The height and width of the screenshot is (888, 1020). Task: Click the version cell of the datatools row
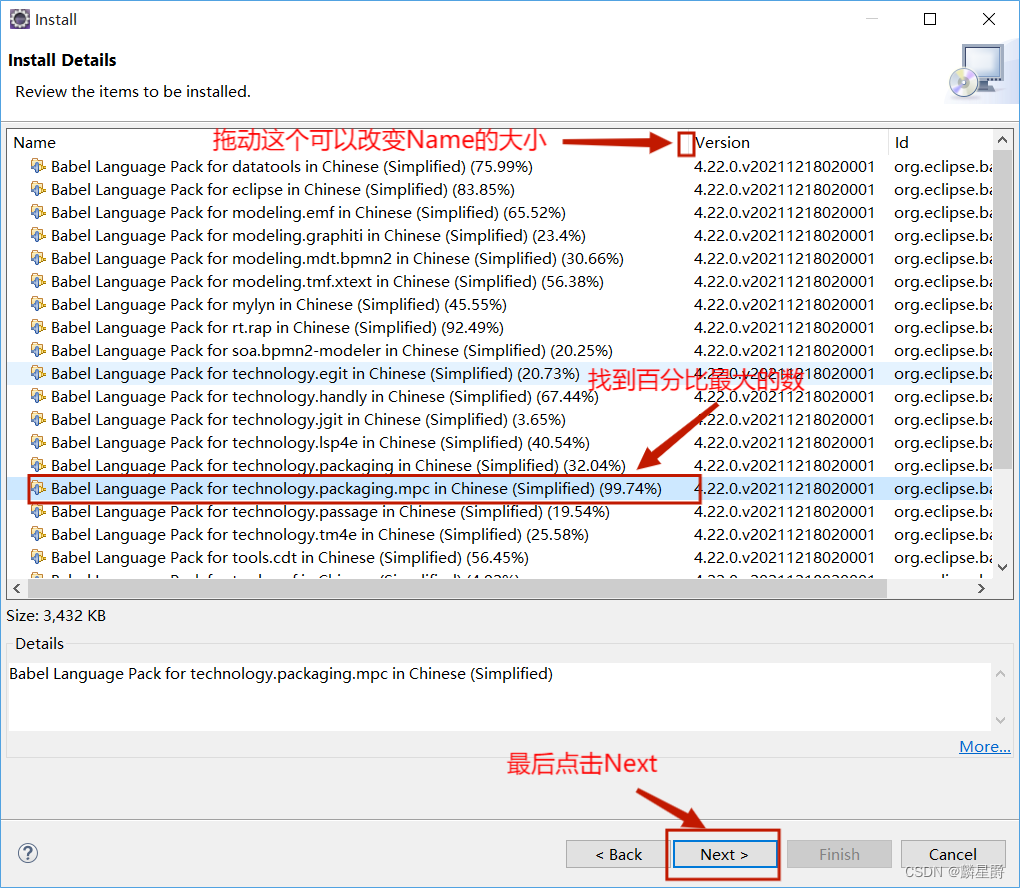(784, 167)
